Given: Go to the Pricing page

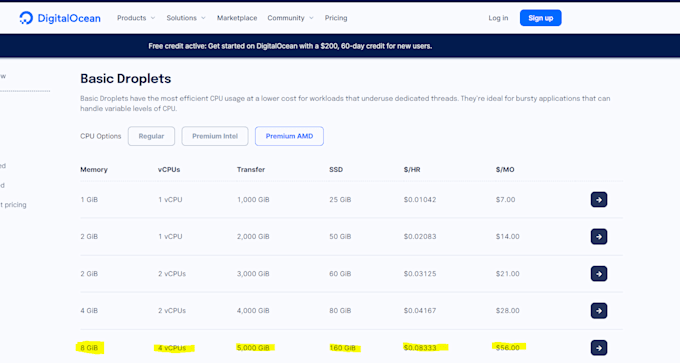Looking at the screenshot, I should click(x=336, y=18).
